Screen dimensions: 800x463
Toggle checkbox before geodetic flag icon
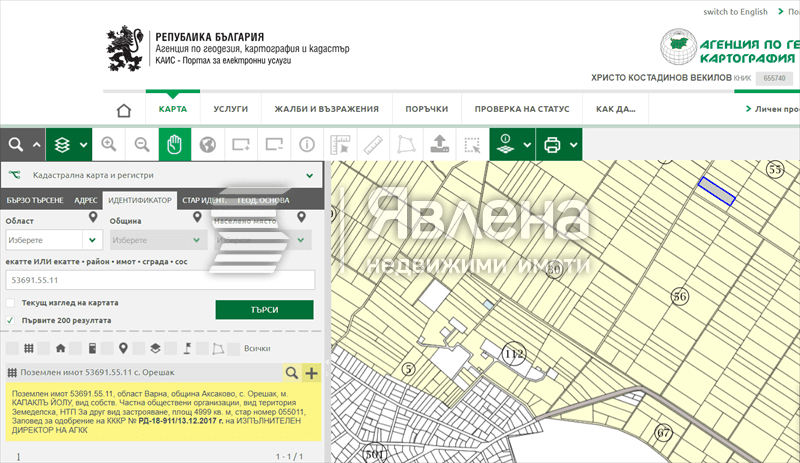tap(170, 349)
